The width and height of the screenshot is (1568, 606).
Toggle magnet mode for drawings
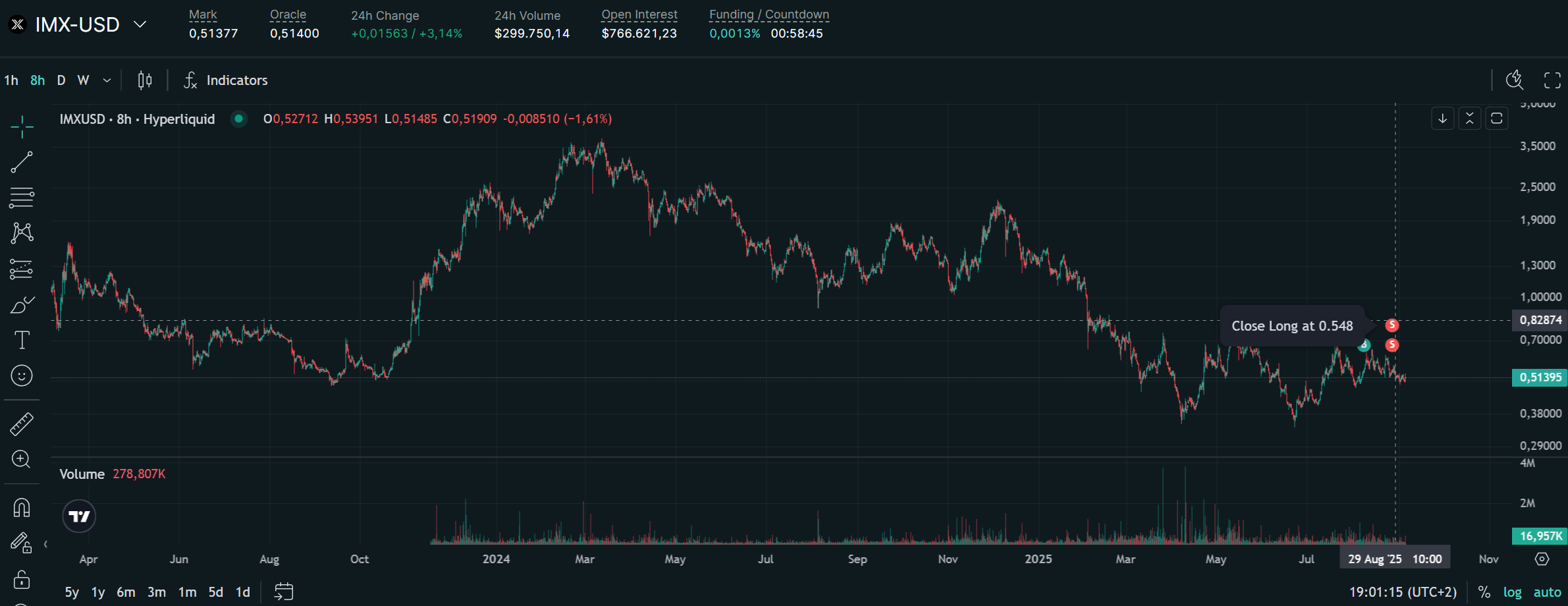[x=22, y=508]
